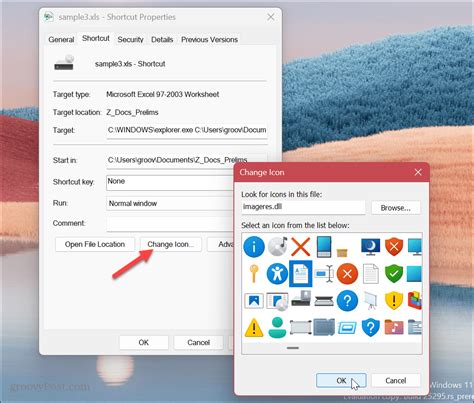Screen dimensions: 474x403
Task: Choose the blue tablet device icon
Action: (324, 247)
